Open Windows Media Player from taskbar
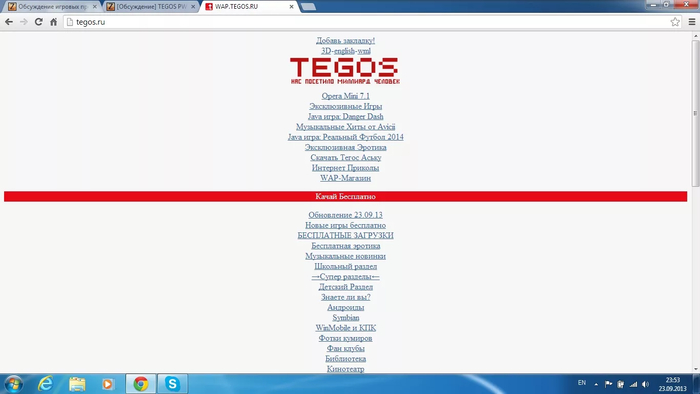 108,384
